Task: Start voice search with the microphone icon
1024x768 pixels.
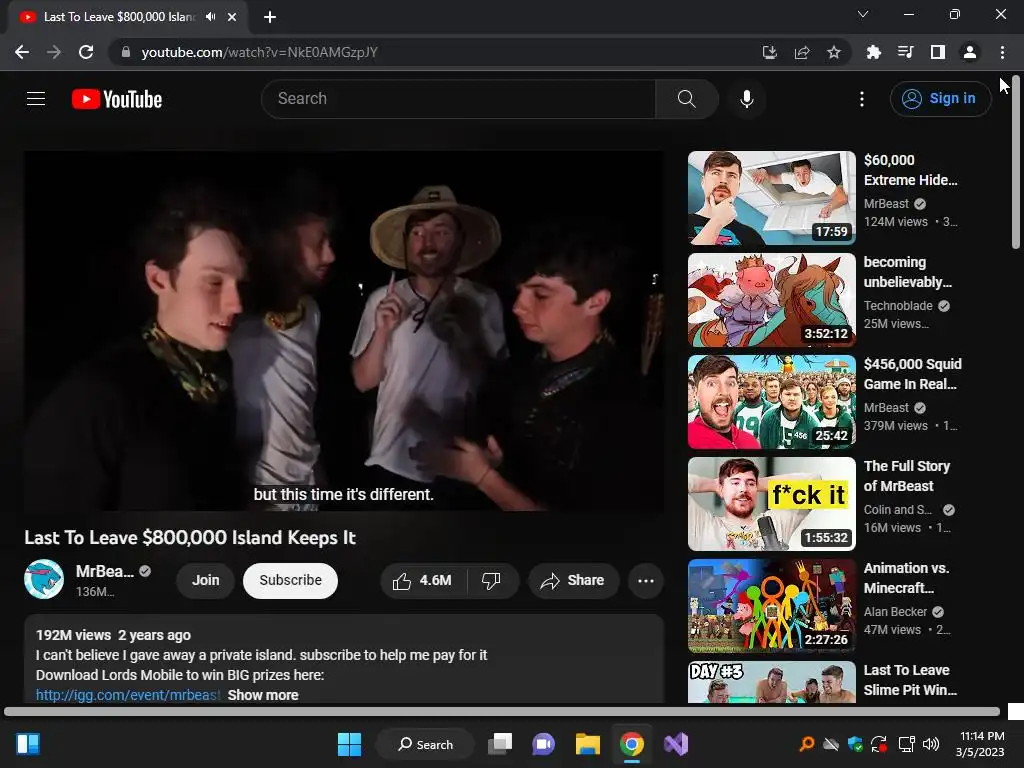Action: pos(746,99)
